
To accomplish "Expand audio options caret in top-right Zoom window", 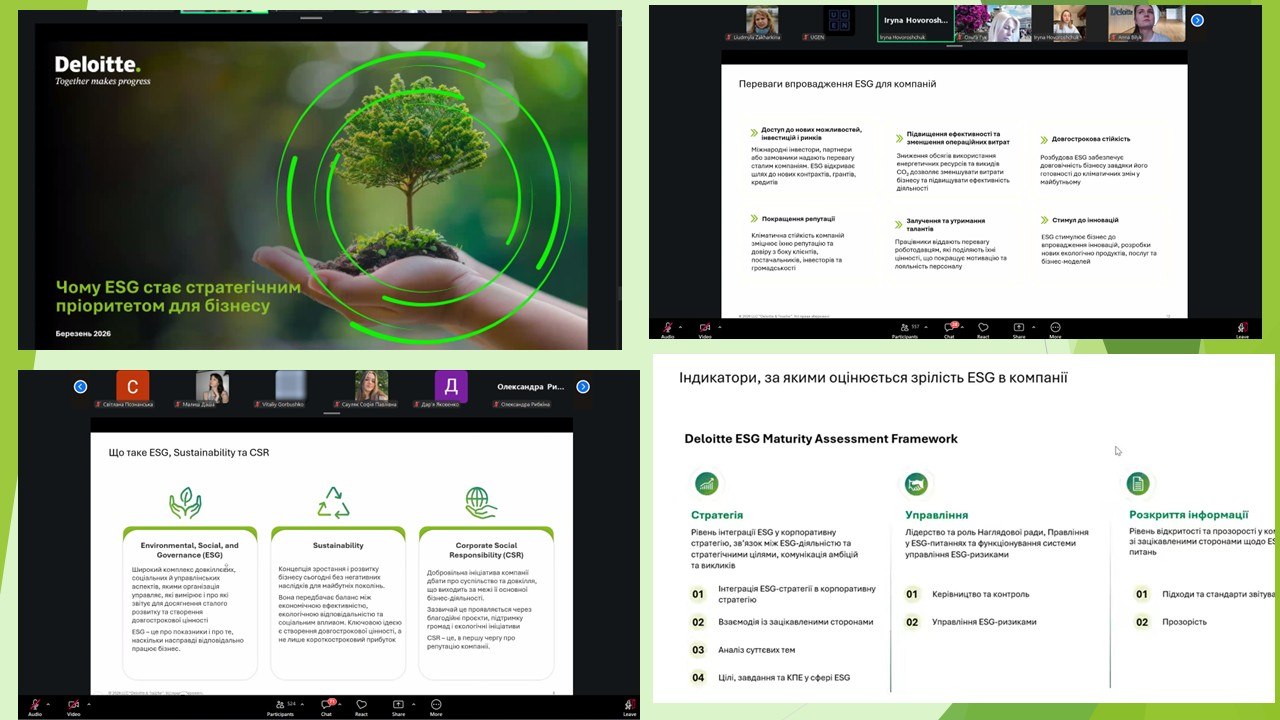I will pos(680,325).
